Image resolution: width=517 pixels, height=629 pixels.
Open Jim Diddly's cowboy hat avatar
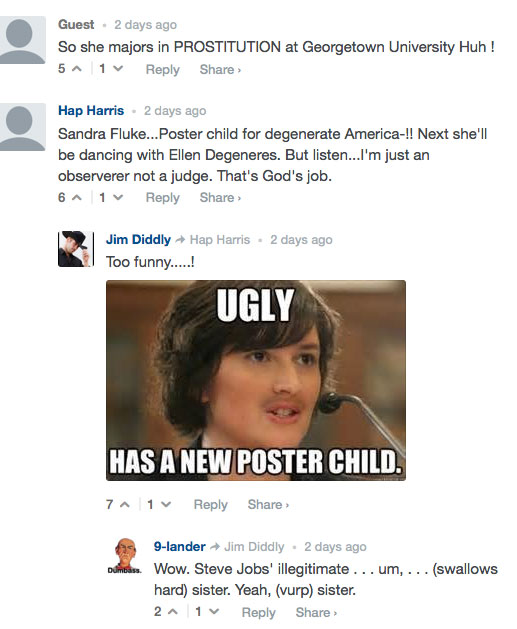(76, 249)
